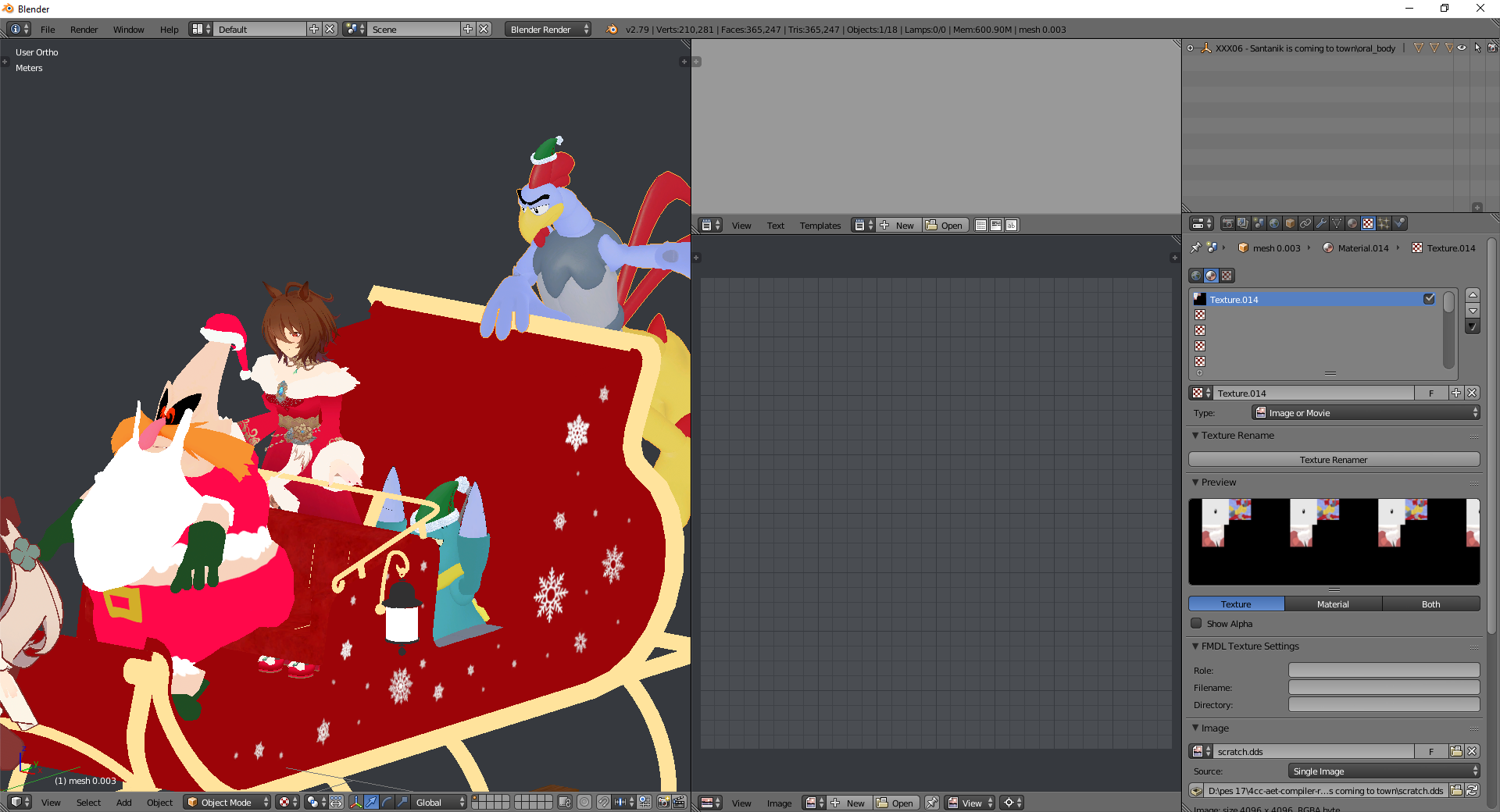Open the Object properties tab (orange cube)

tap(1290, 223)
